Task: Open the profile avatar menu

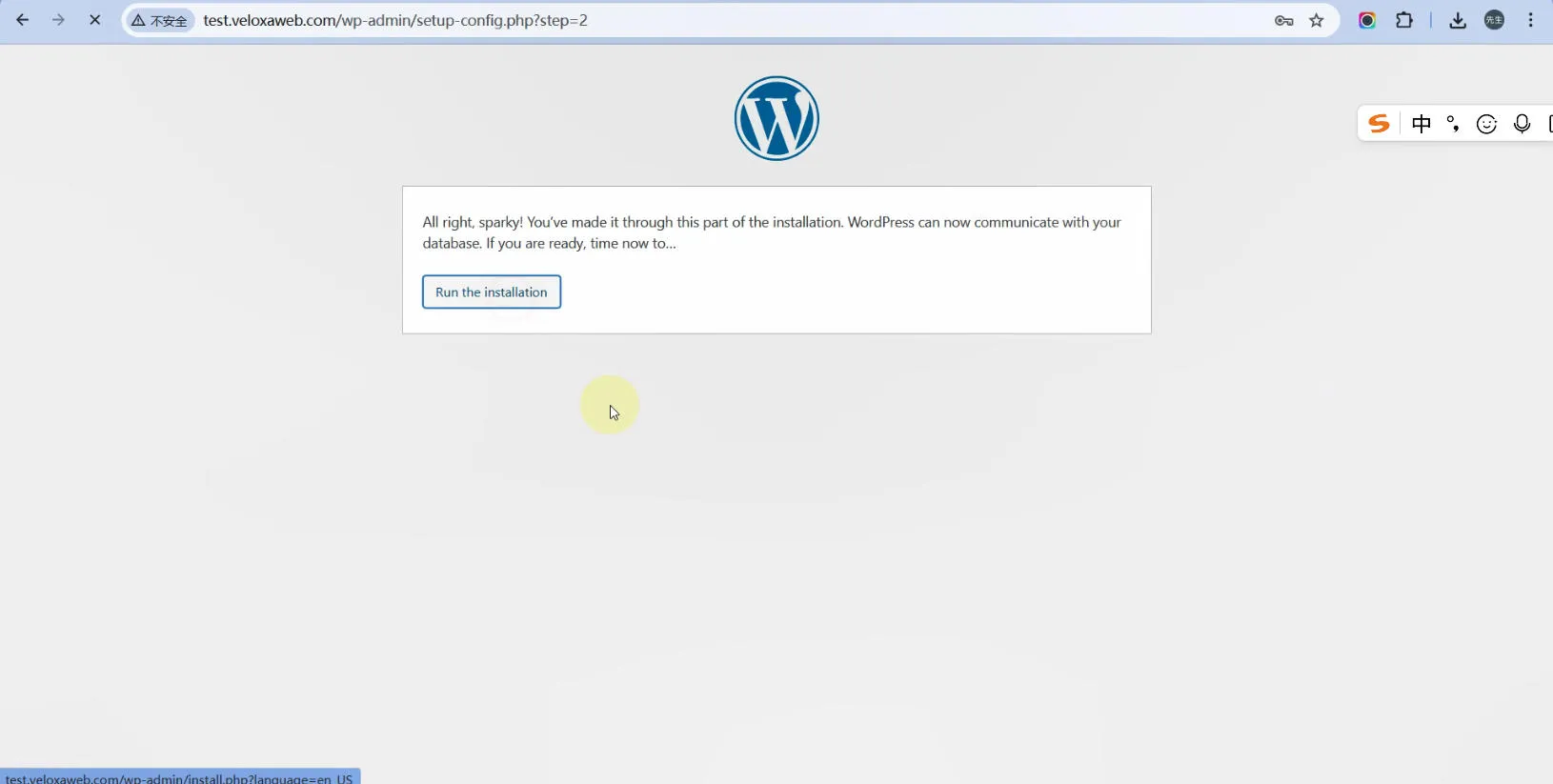Action: (1494, 20)
